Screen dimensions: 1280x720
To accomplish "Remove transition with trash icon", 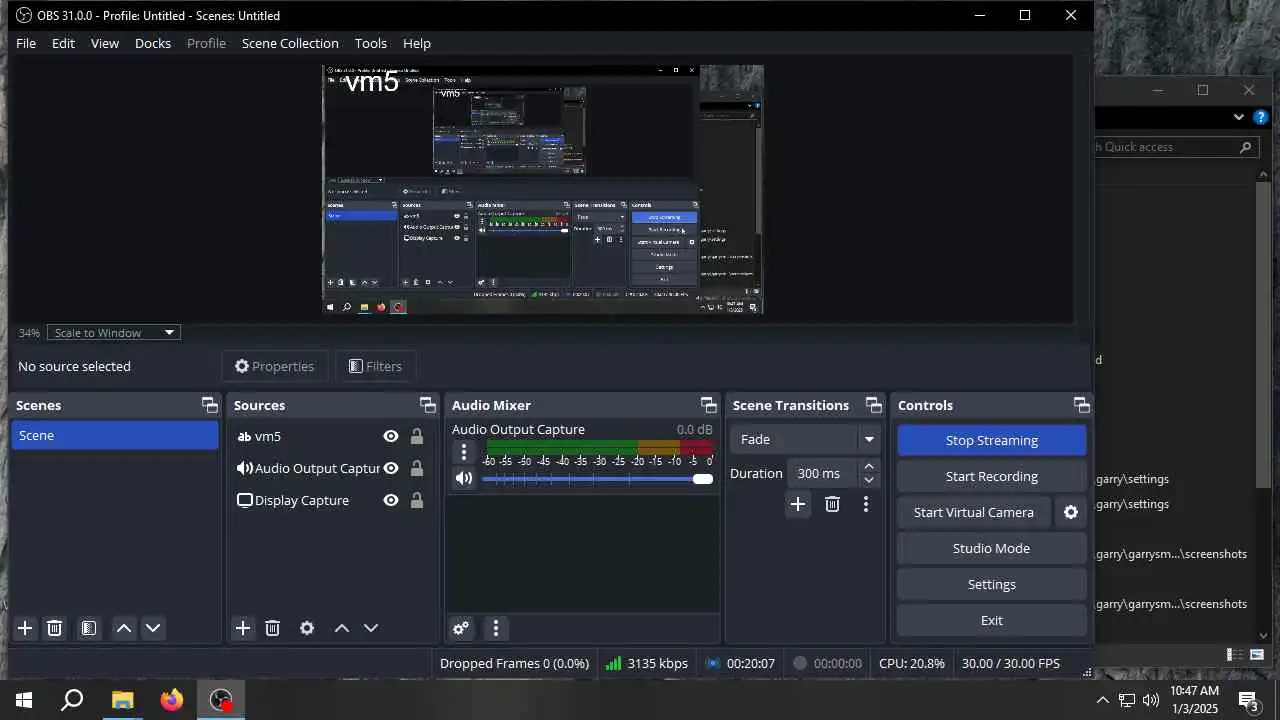I will tap(832, 504).
